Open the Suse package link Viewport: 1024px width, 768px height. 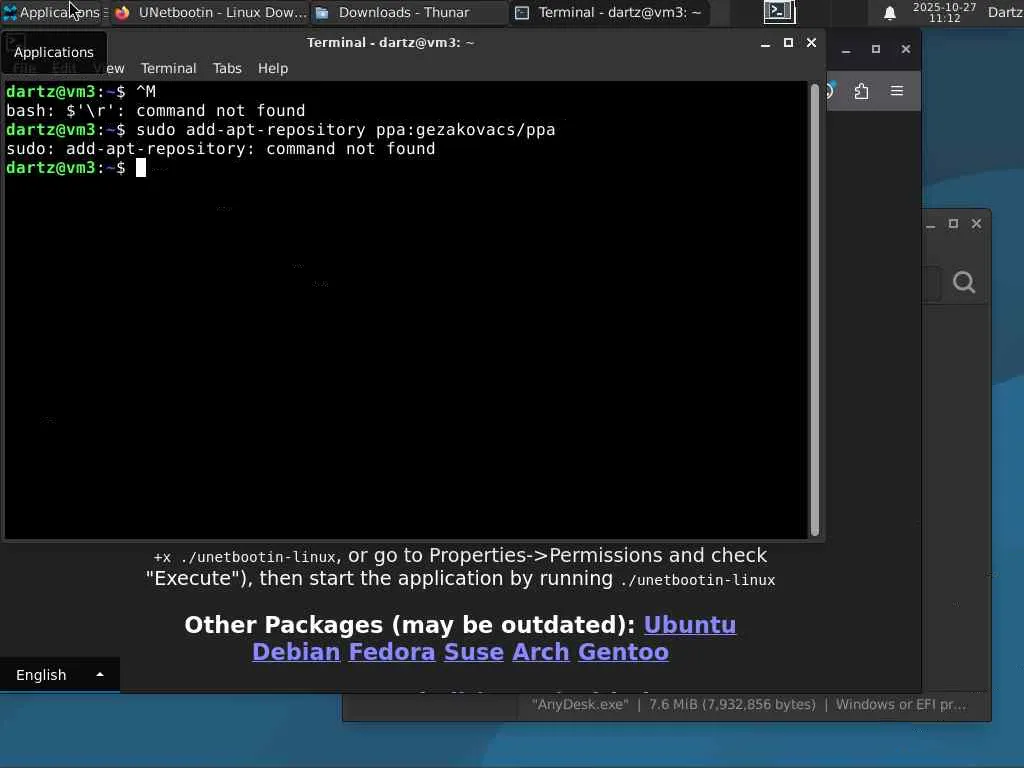pyautogui.click(x=473, y=652)
